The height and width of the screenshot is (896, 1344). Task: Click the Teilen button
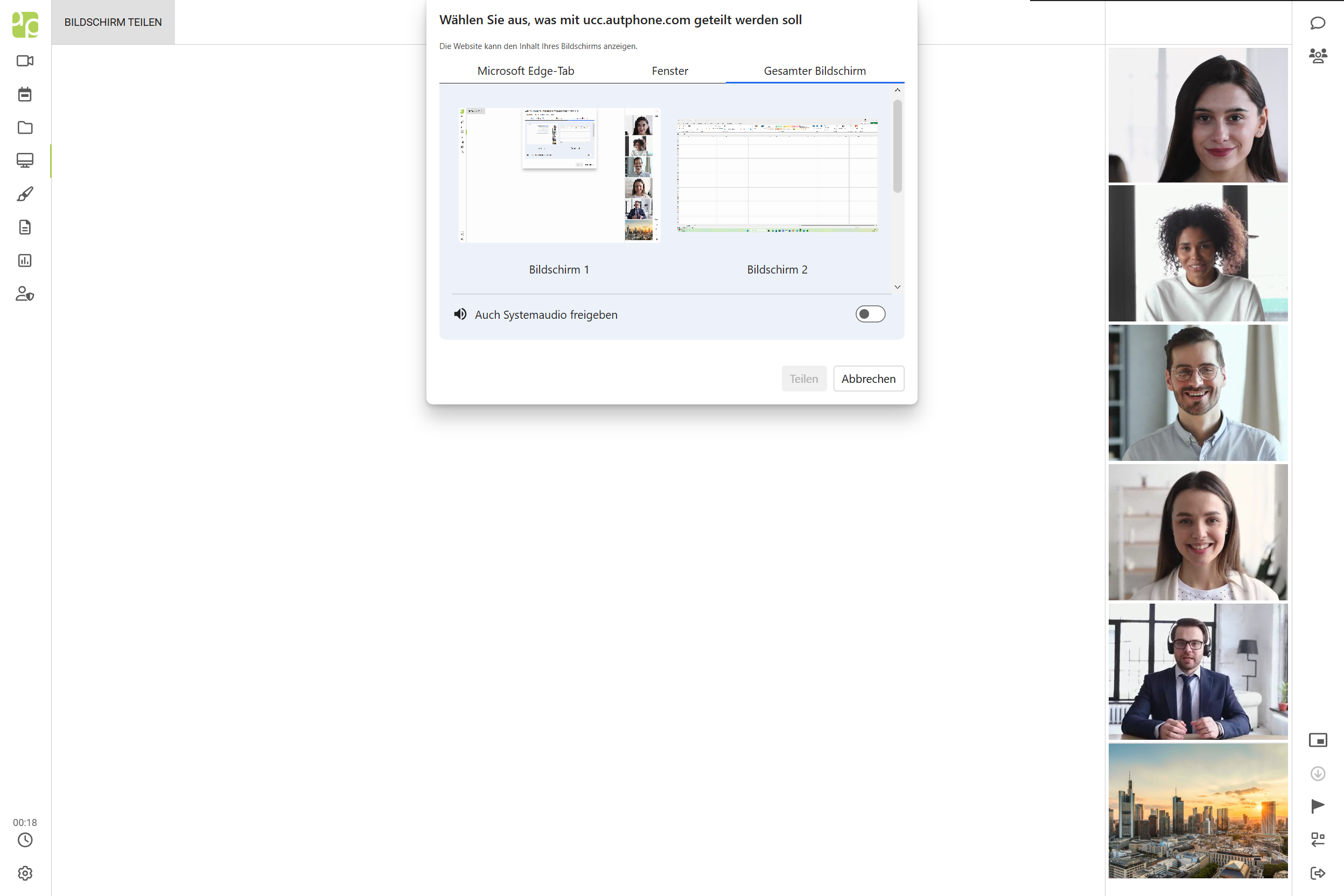point(803,379)
